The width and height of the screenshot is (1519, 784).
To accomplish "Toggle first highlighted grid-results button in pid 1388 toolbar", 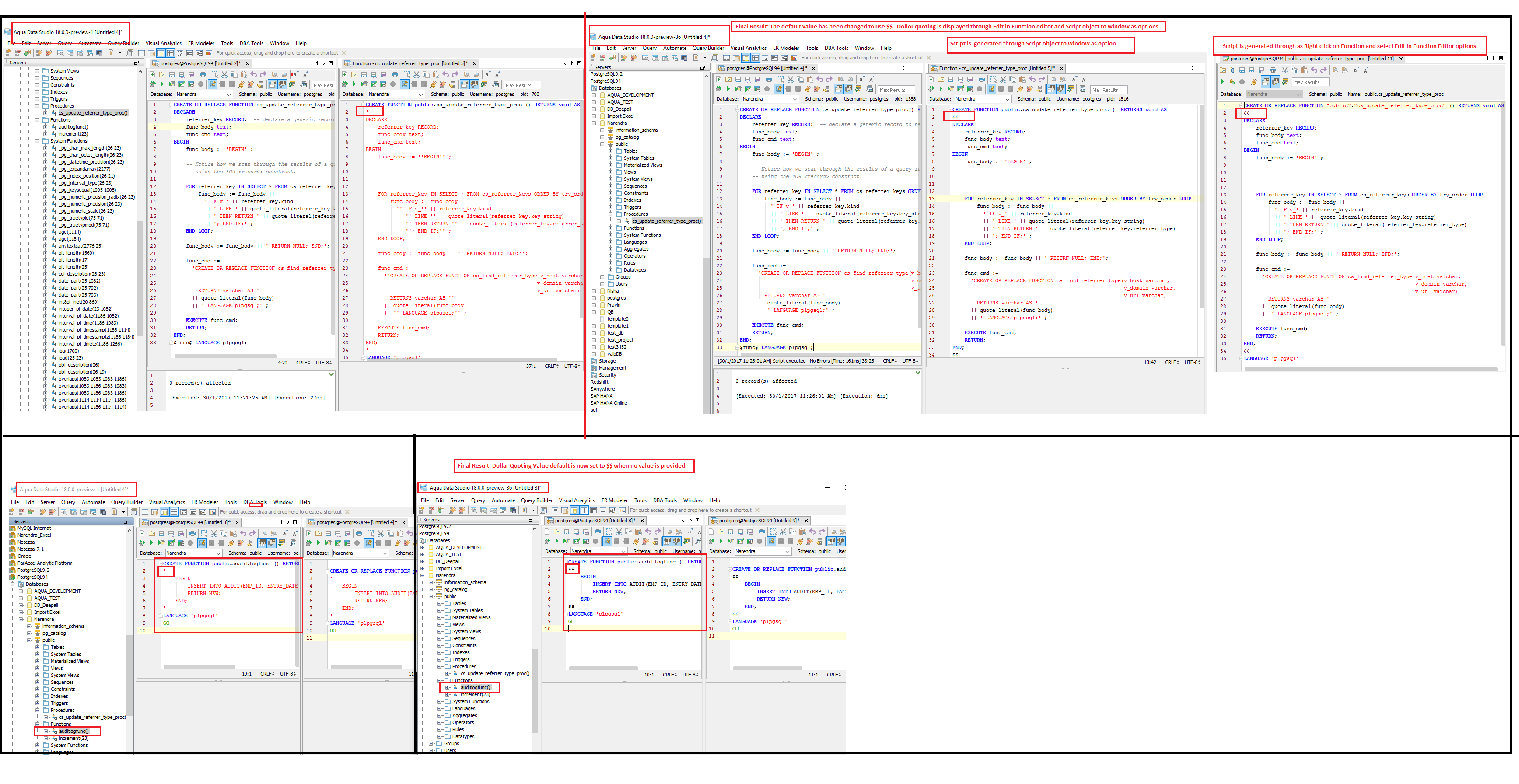I will (839, 90).
